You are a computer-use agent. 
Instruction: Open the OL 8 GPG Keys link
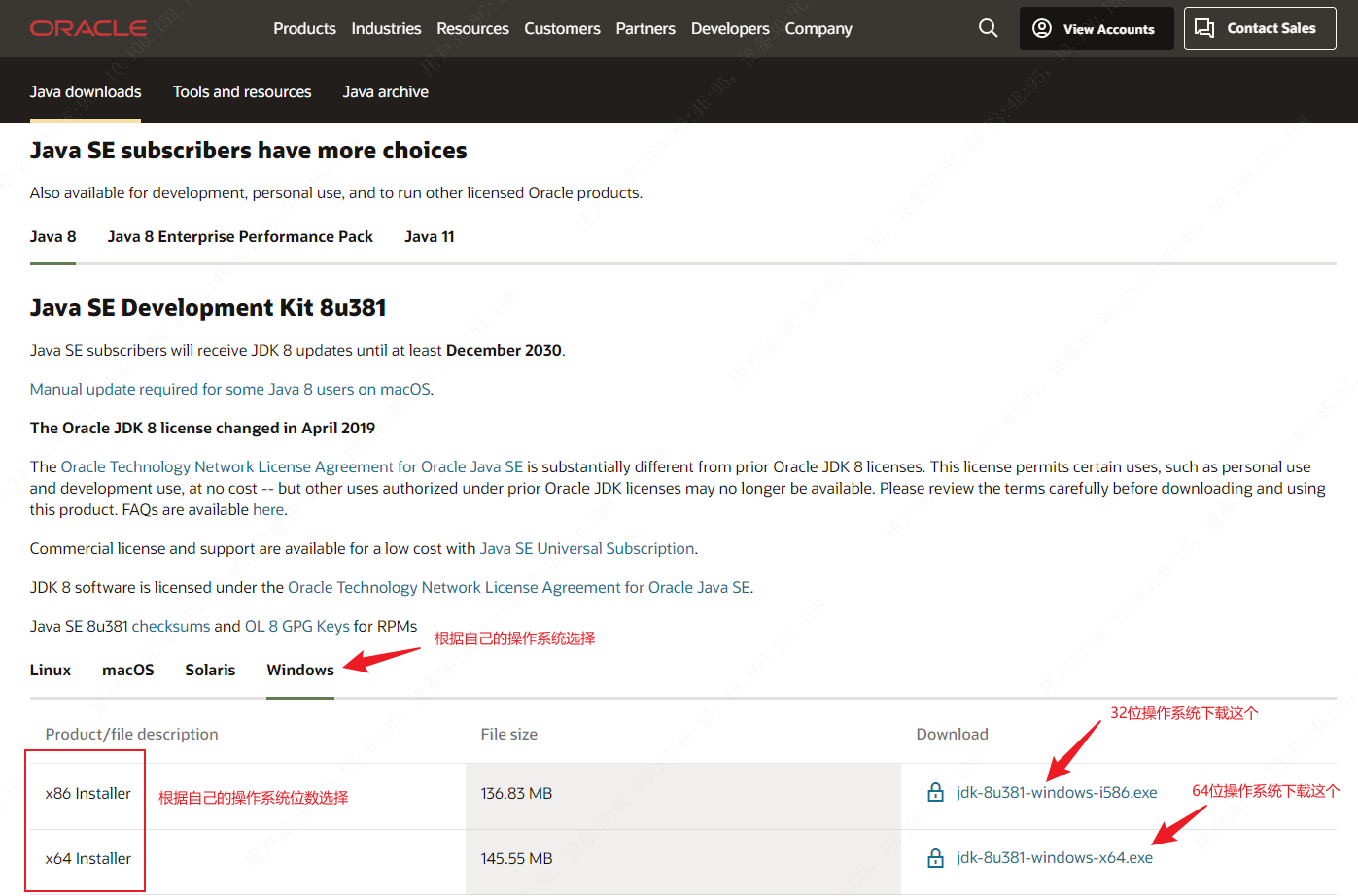tap(297, 626)
